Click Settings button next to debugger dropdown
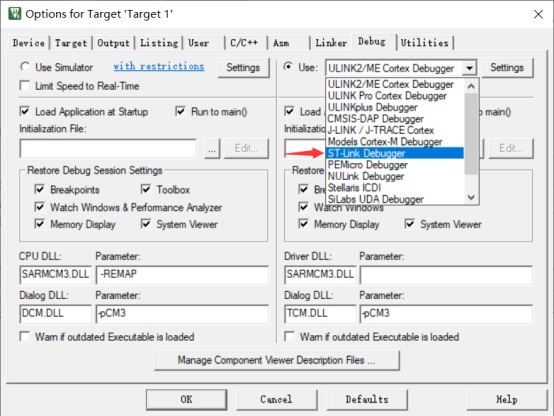This screenshot has width=554, height=416. [x=507, y=68]
